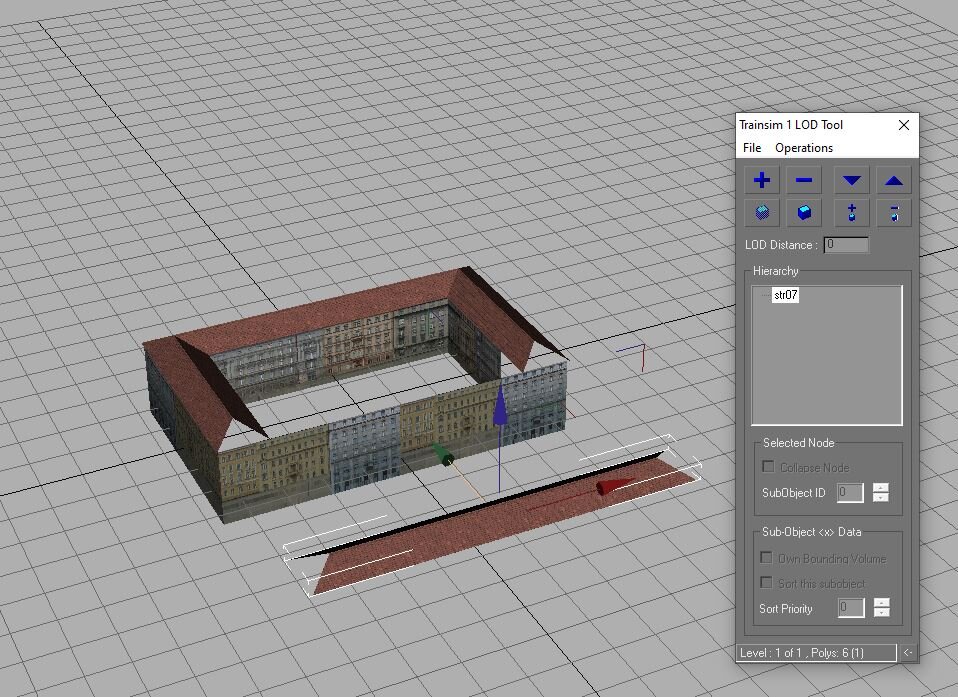Close the Trainsim 1 LOD Tool window
Image resolution: width=958 pixels, height=697 pixels.
[x=904, y=125]
